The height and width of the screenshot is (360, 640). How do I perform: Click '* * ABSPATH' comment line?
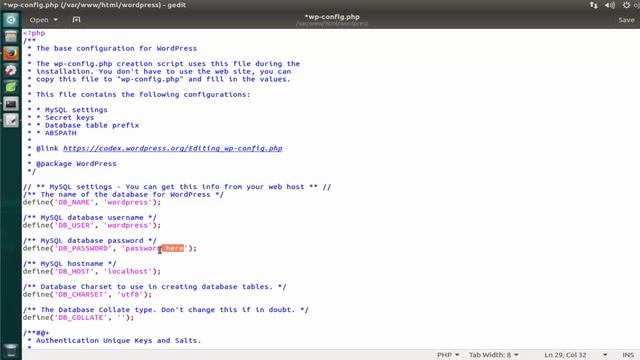[52, 133]
